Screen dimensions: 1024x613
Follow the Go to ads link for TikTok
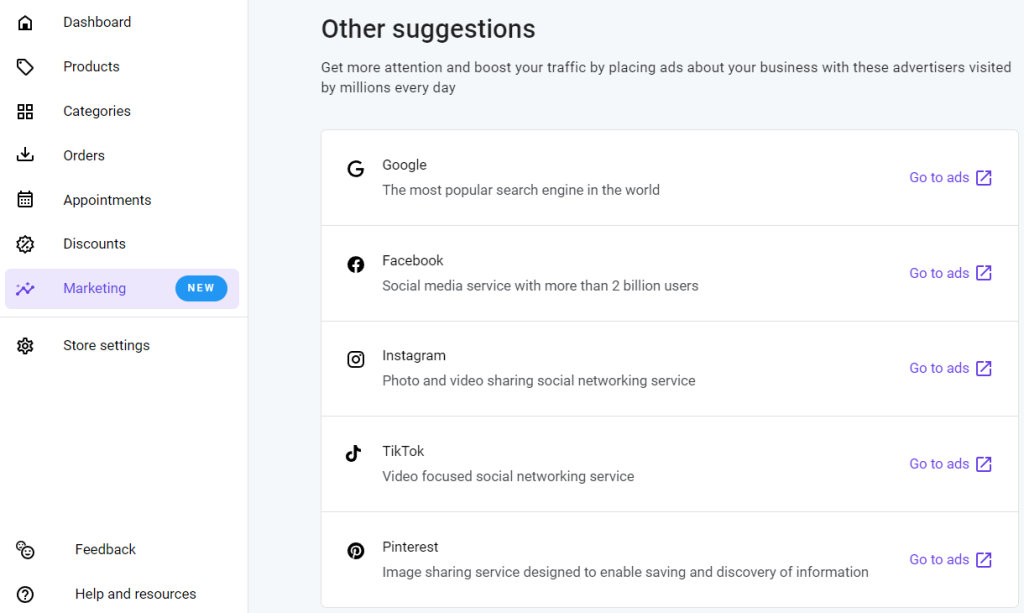pos(939,463)
